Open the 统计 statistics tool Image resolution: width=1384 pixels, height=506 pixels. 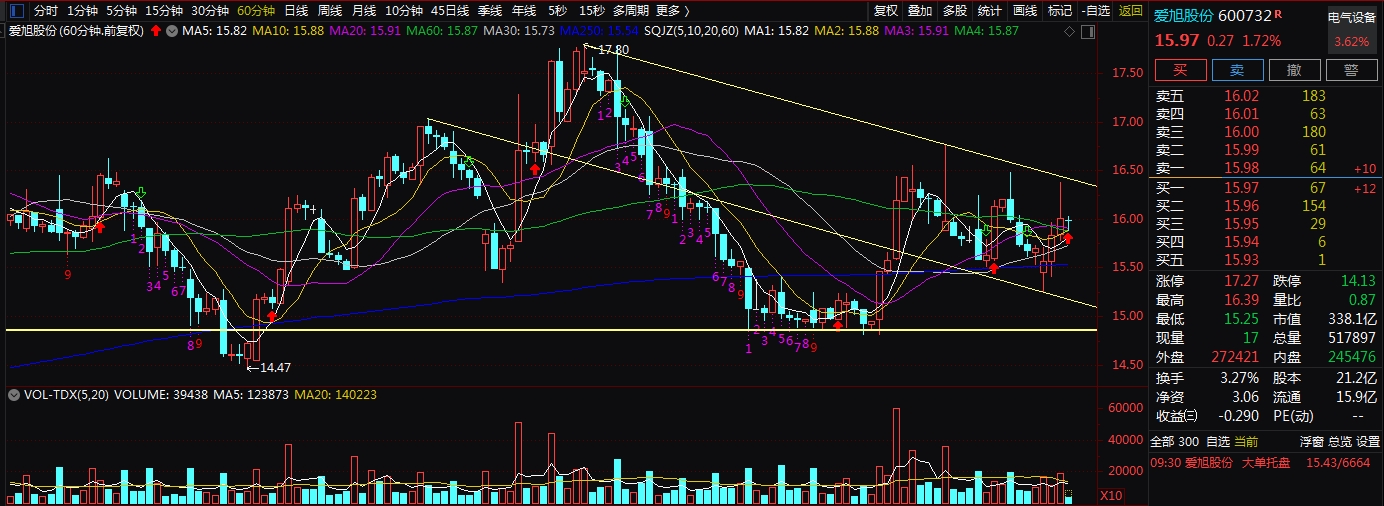click(x=989, y=10)
